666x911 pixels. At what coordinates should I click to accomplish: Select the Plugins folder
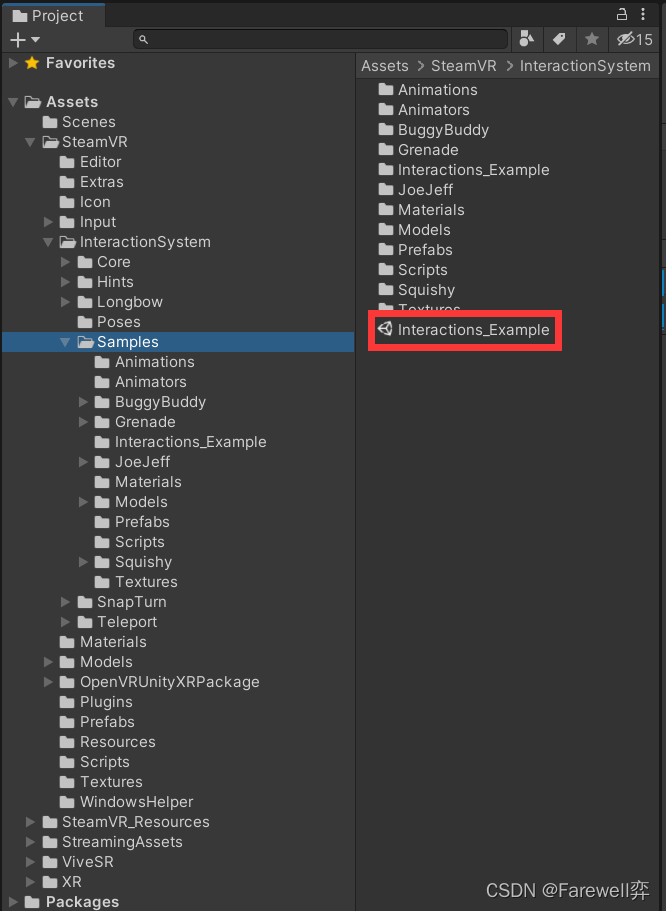(x=96, y=702)
